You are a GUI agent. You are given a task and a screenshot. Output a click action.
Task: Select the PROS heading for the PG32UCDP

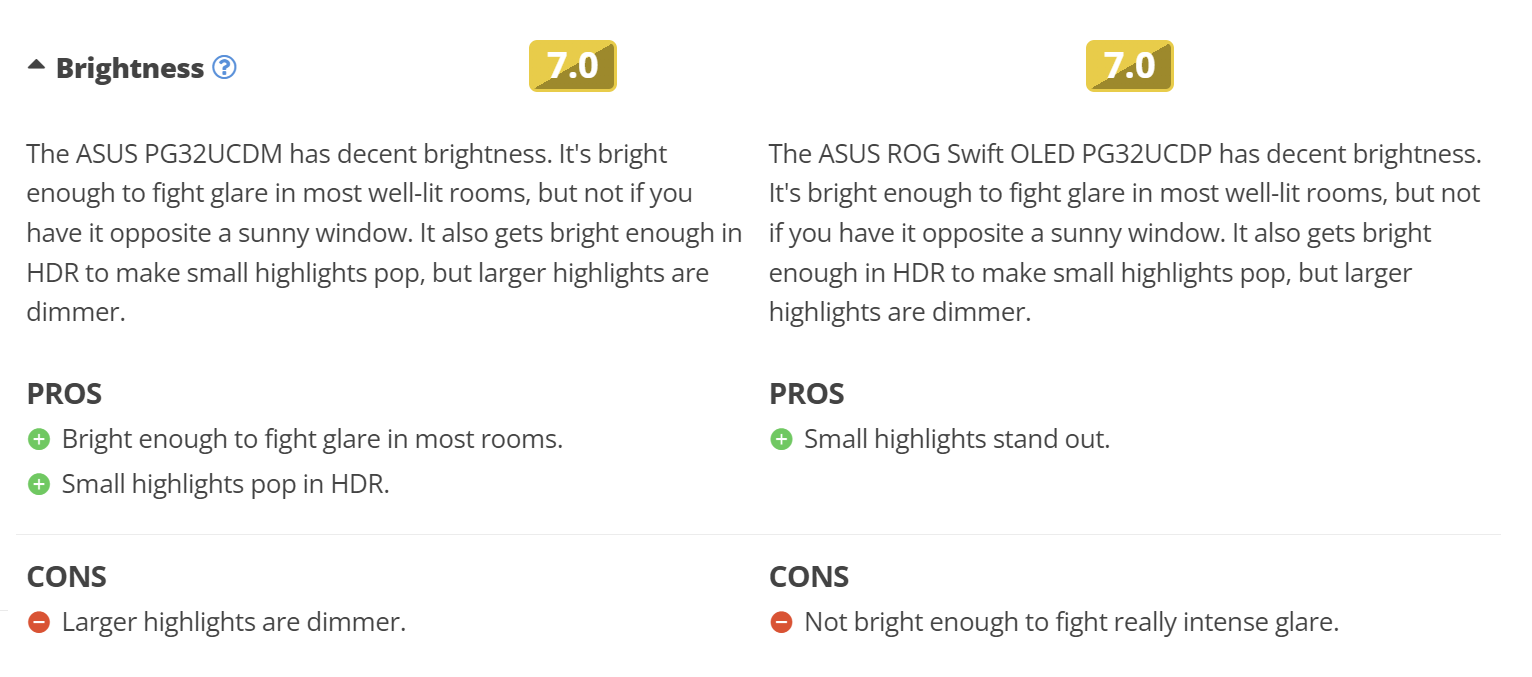coord(806,394)
